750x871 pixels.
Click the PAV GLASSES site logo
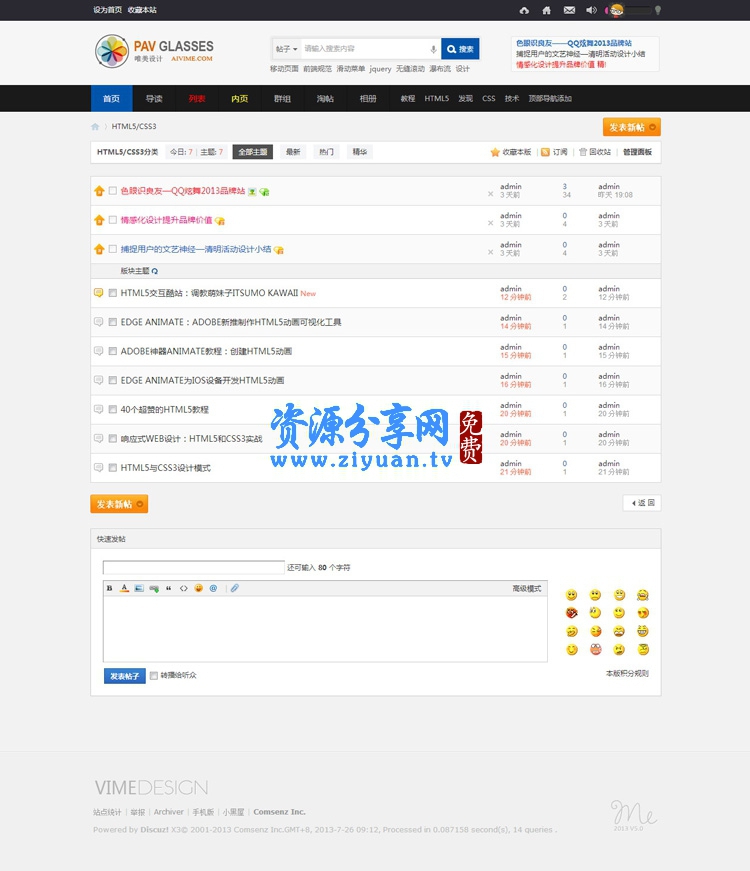tap(154, 51)
